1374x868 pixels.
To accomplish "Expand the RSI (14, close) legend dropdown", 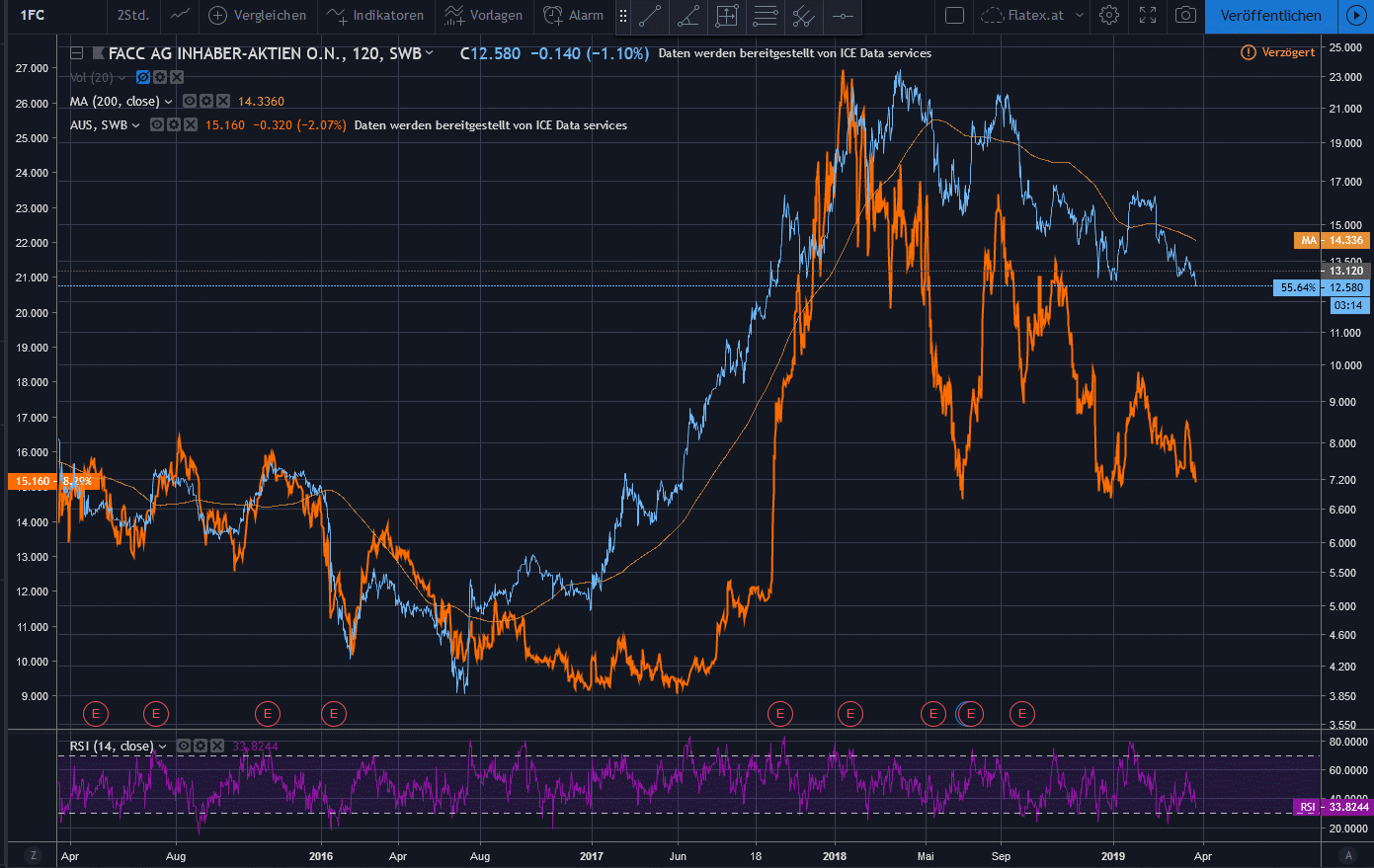I will coord(162,746).
